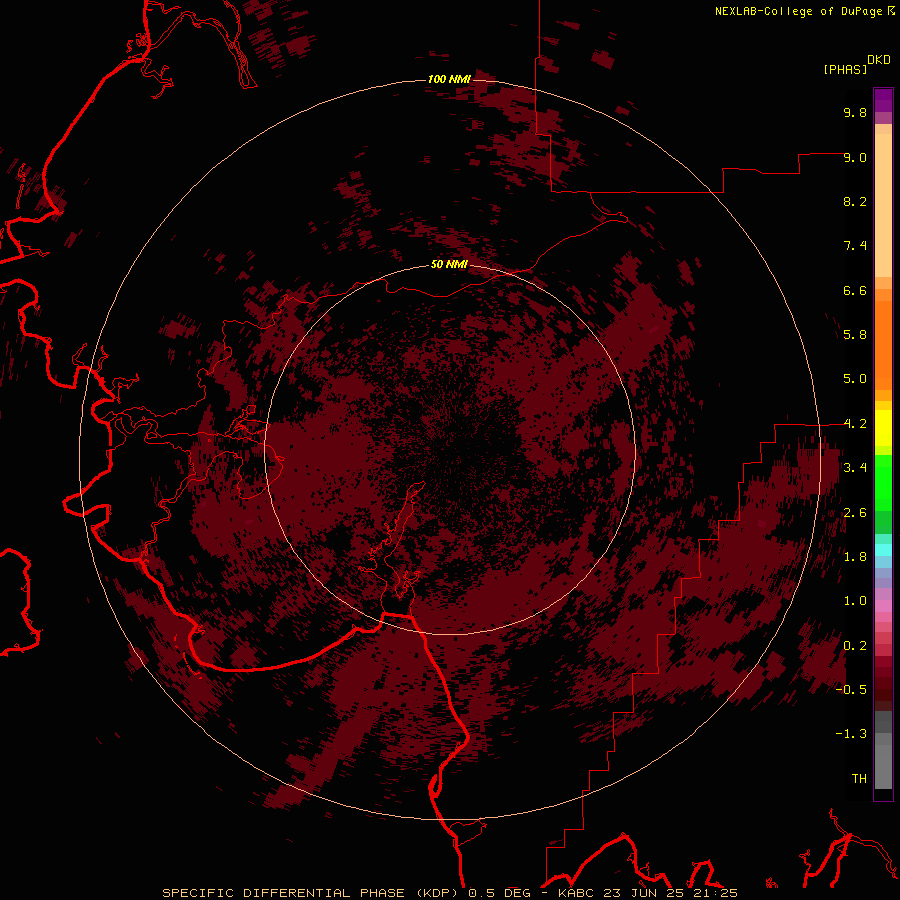Click the -1.3 scale value
This screenshot has height=900, width=900.
pos(851,734)
